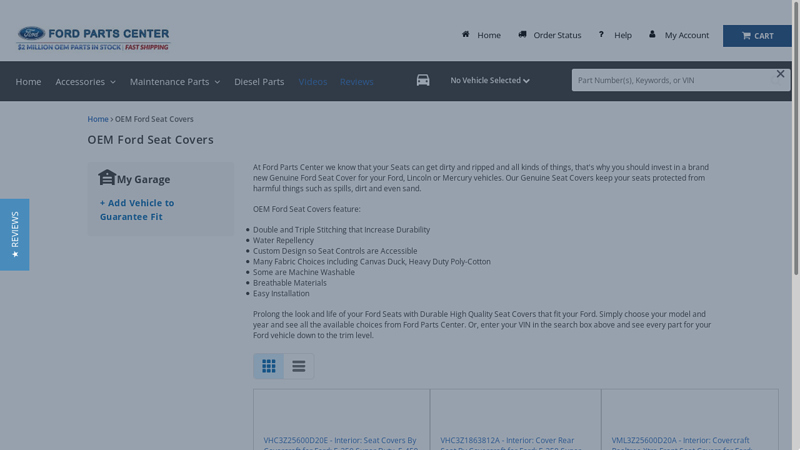Open the side Reviews tab
Viewport: 800px width, 450px height.
(x=14, y=234)
